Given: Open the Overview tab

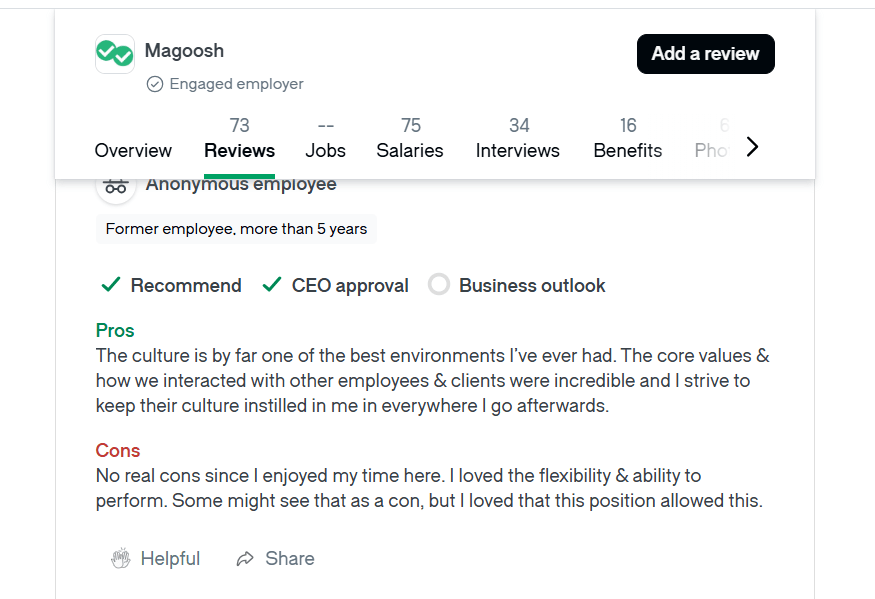Looking at the screenshot, I should click(x=133, y=150).
